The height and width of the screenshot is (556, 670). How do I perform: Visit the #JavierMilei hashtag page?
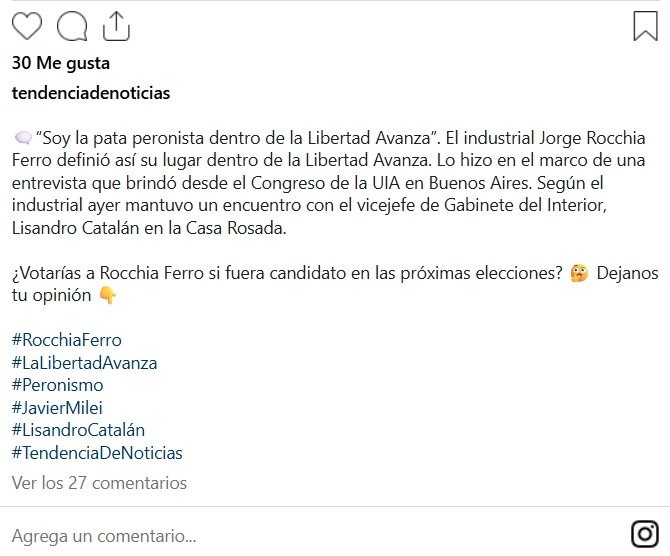coord(57,408)
